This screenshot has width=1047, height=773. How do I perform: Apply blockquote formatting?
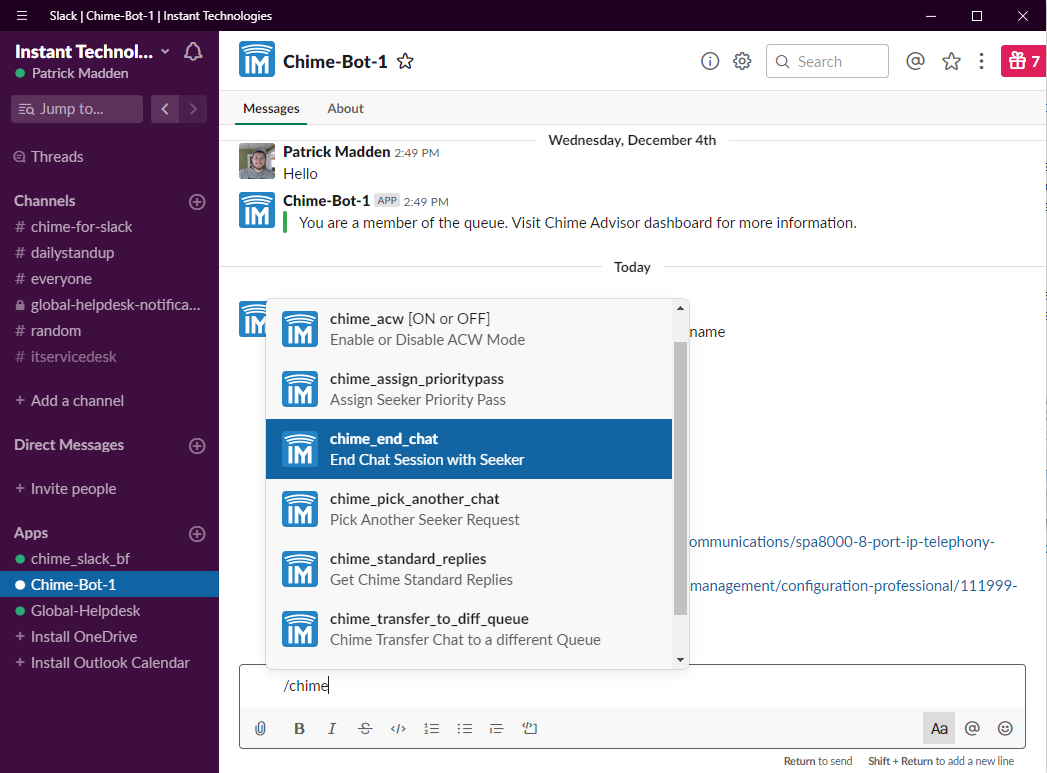click(496, 728)
